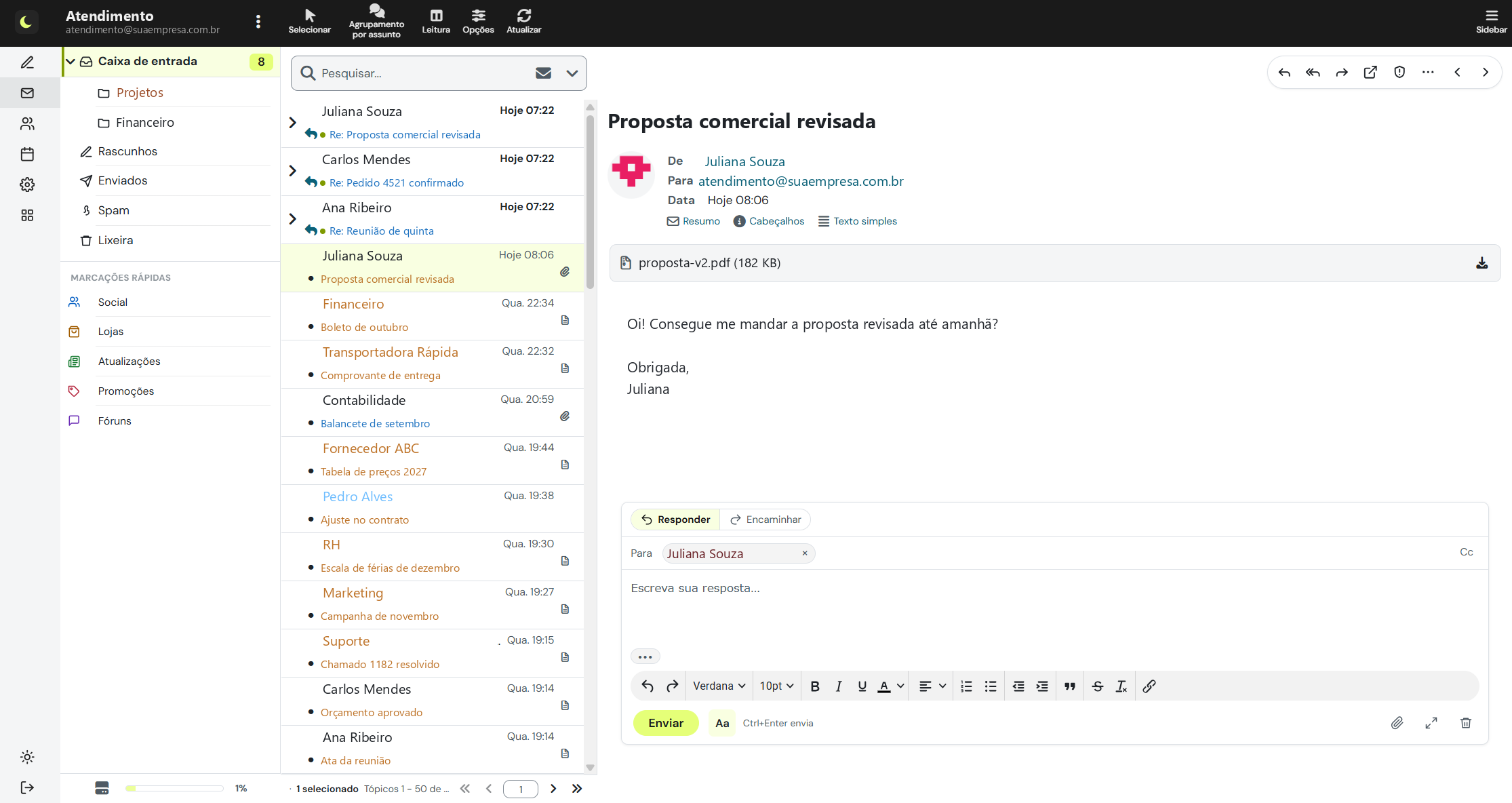Screen dimensions: 1512x803
Task: Toggle unread filter envelope in search
Action: pos(543,73)
